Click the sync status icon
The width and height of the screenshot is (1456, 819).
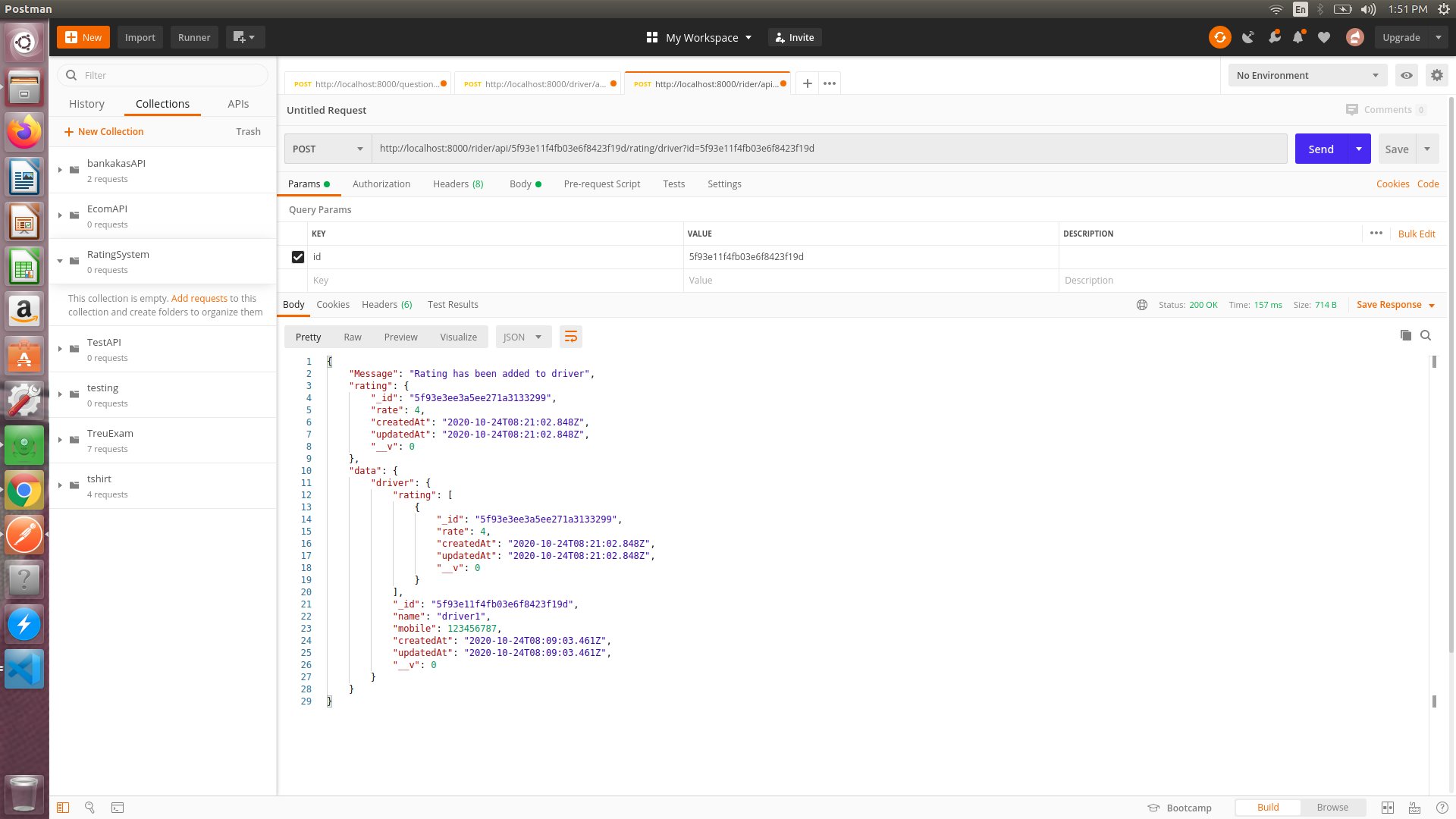(1219, 37)
